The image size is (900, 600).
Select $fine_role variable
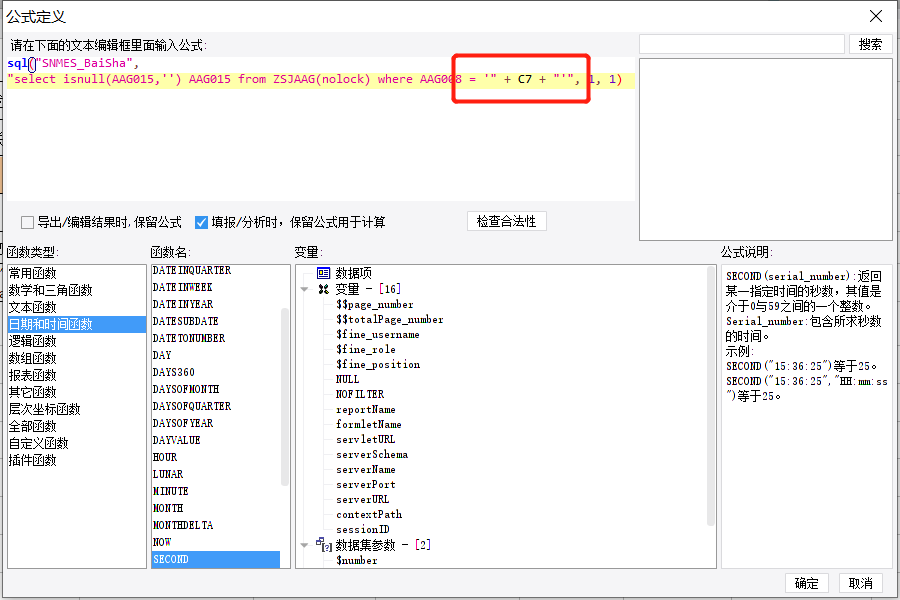point(366,350)
